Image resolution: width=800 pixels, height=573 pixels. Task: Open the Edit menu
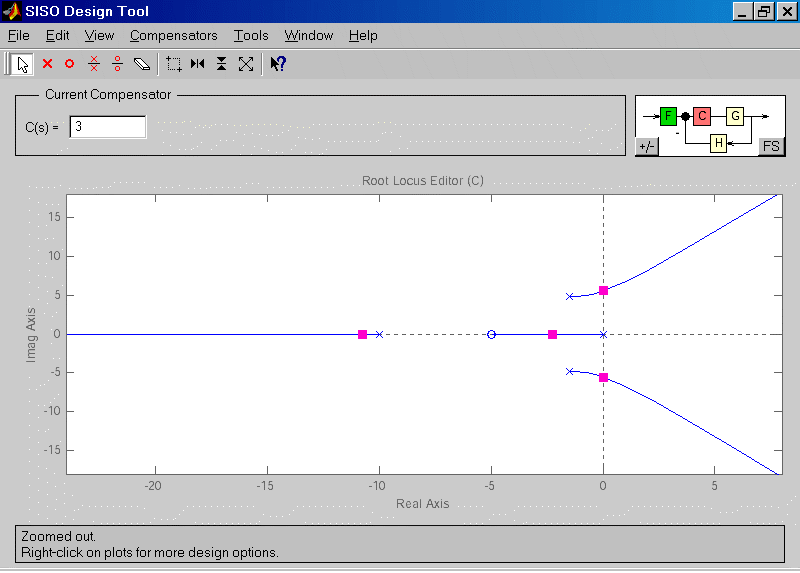tap(57, 36)
